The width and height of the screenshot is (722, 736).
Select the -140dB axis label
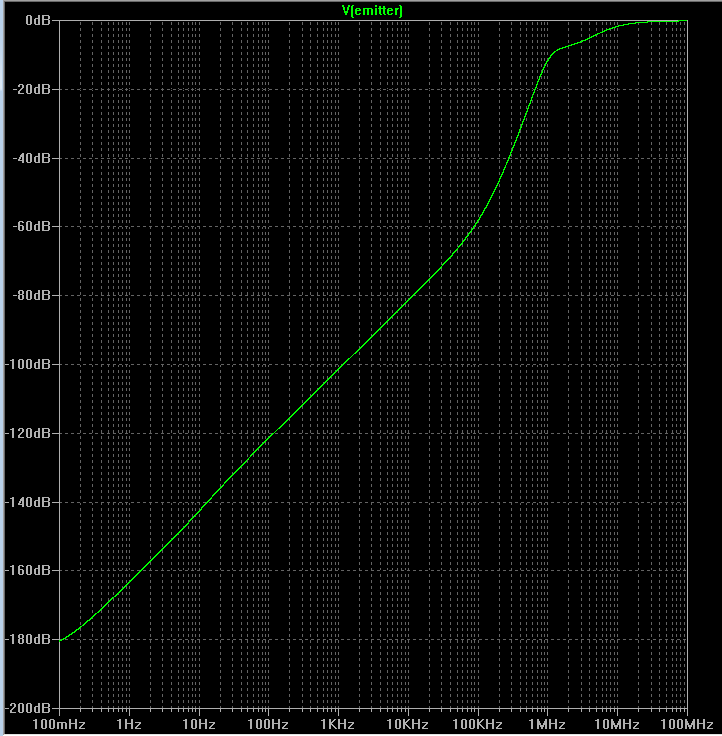click(28, 502)
